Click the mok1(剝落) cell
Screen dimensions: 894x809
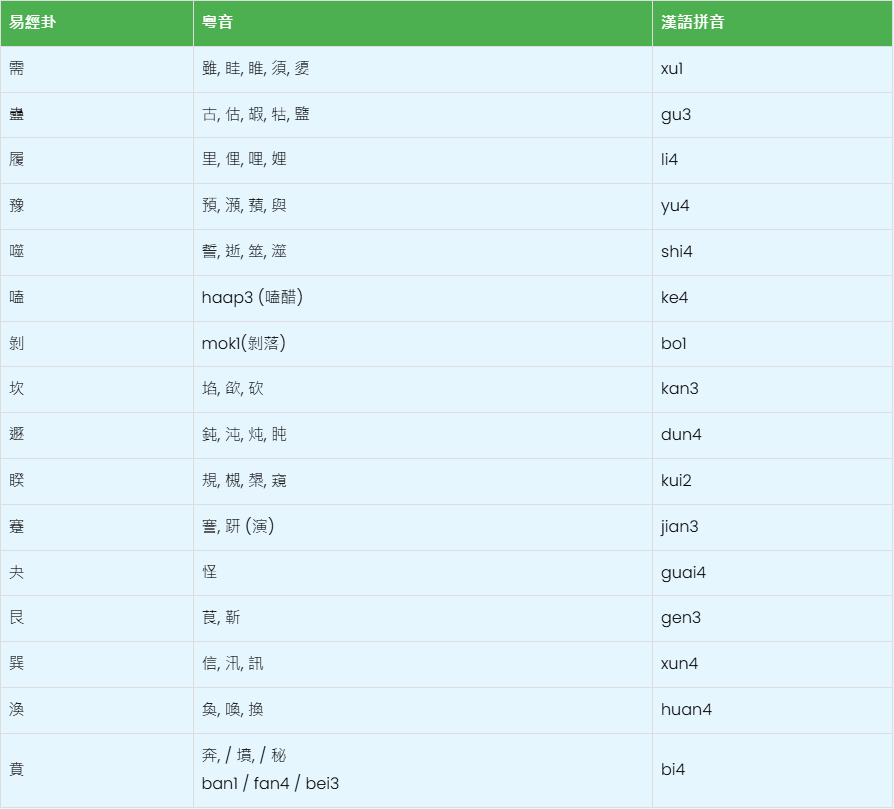(x=423, y=344)
